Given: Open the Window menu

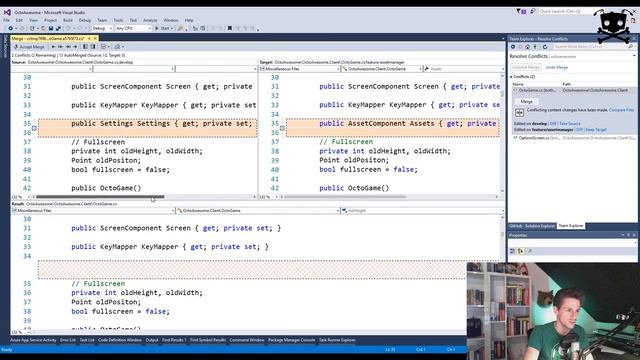Looking at the screenshot, I should (x=171, y=20).
